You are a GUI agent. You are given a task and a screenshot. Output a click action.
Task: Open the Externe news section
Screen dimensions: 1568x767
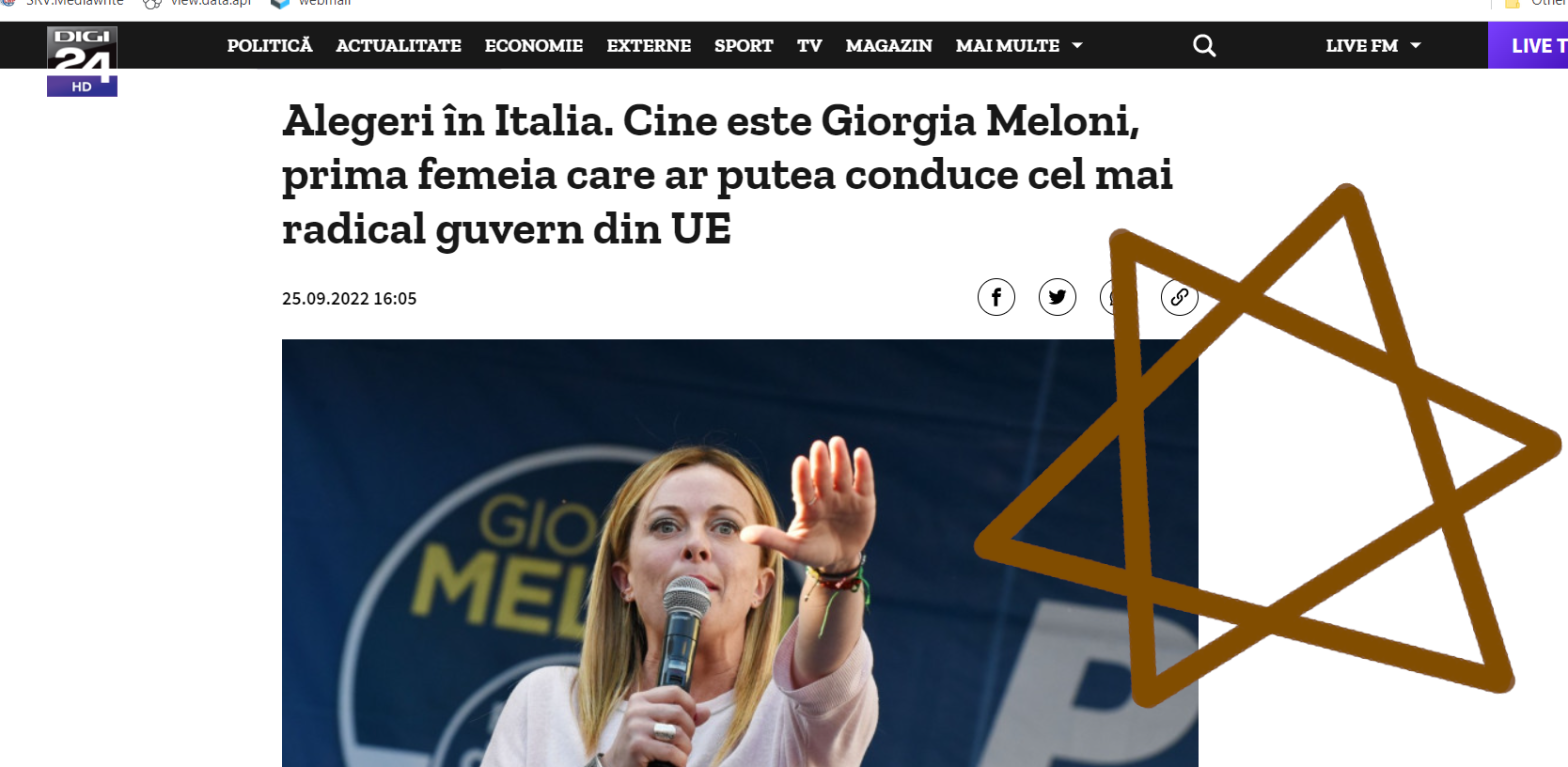coord(648,46)
